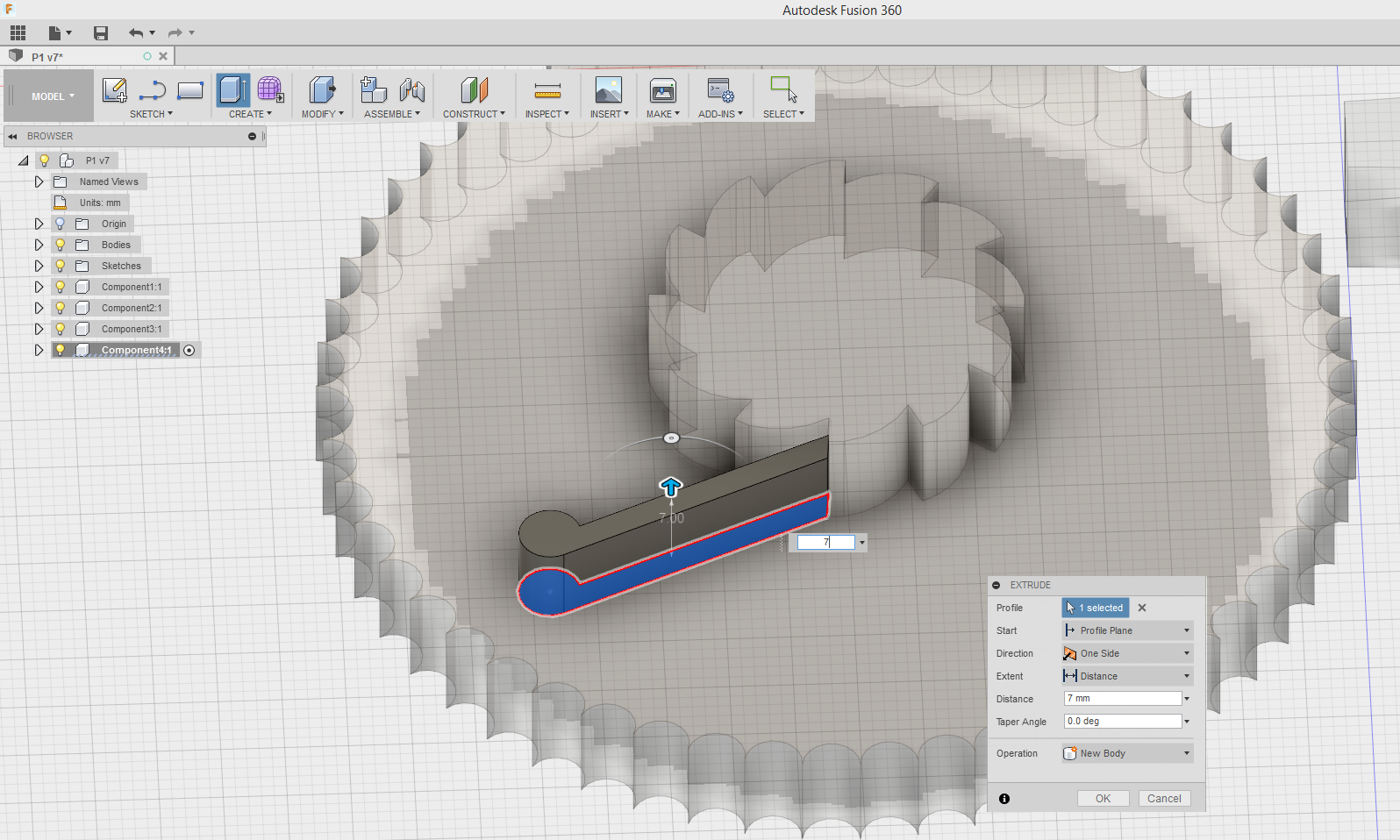
Task: Click the Distance 7 mm input field
Action: click(x=1123, y=699)
